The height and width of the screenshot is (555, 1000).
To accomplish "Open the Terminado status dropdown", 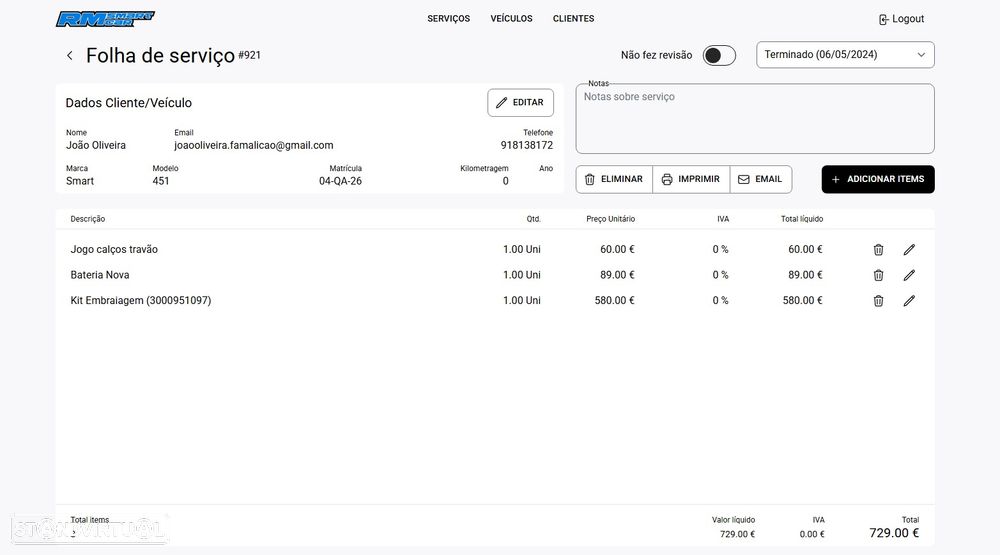I will pos(845,55).
